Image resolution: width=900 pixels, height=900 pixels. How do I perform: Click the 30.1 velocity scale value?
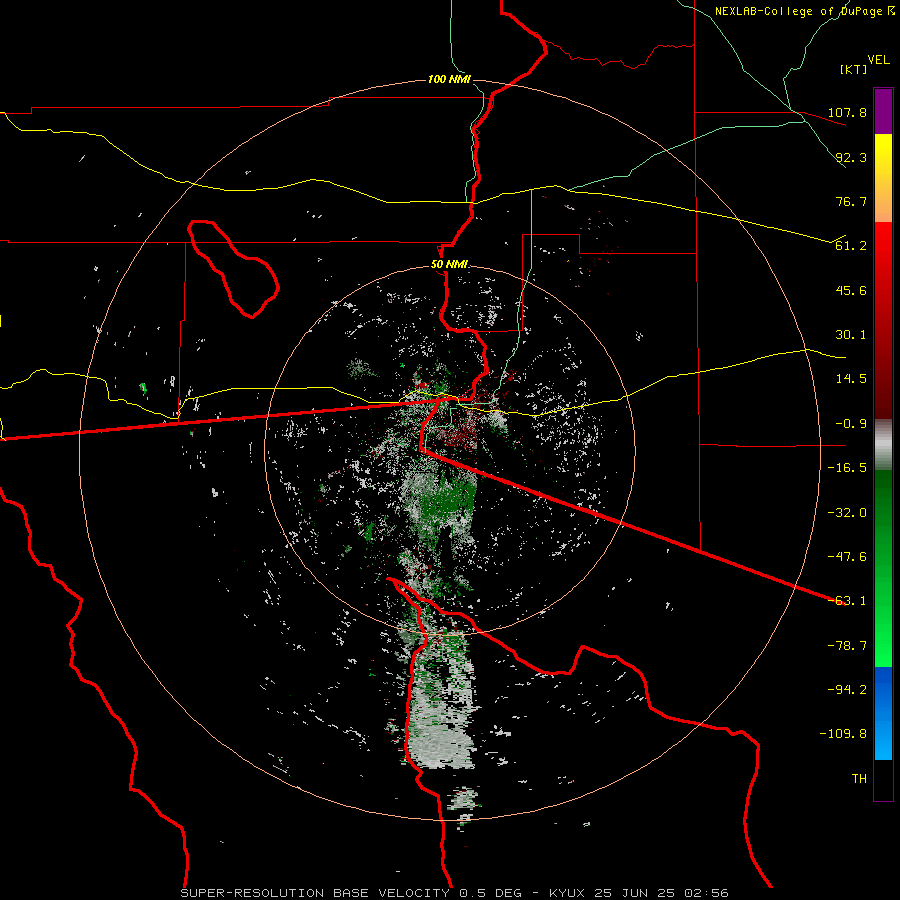tap(851, 335)
